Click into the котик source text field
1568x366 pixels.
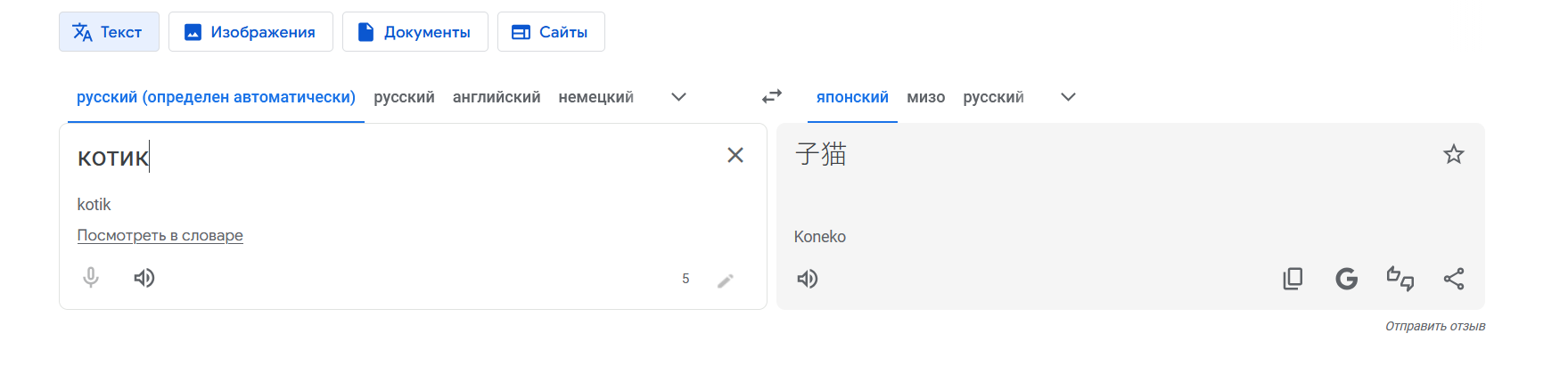pyautogui.click(x=357, y=159)
